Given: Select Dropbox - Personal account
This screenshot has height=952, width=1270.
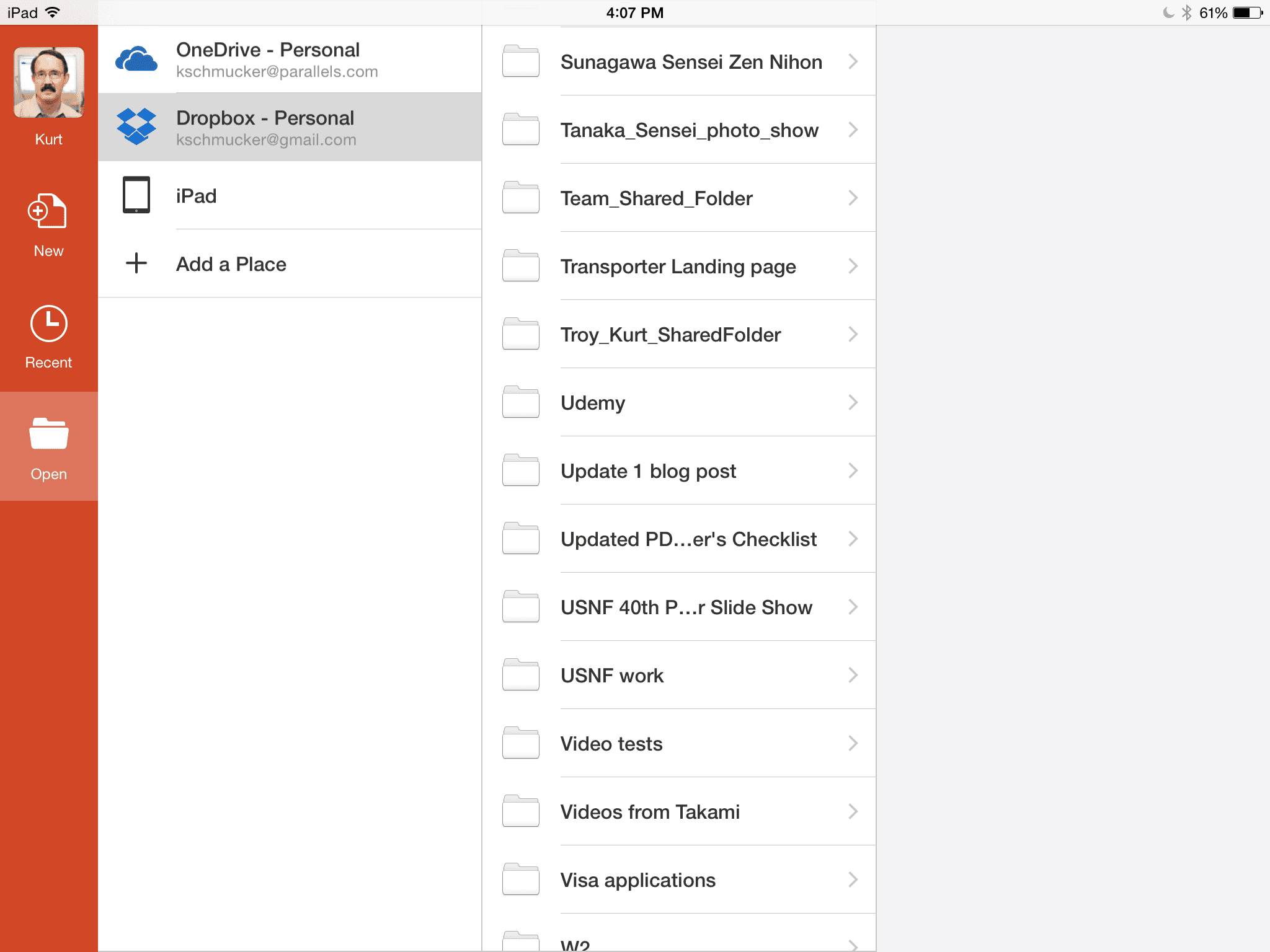Looking at the screenshot, I should pyautogui.click(x=290, y=127).
